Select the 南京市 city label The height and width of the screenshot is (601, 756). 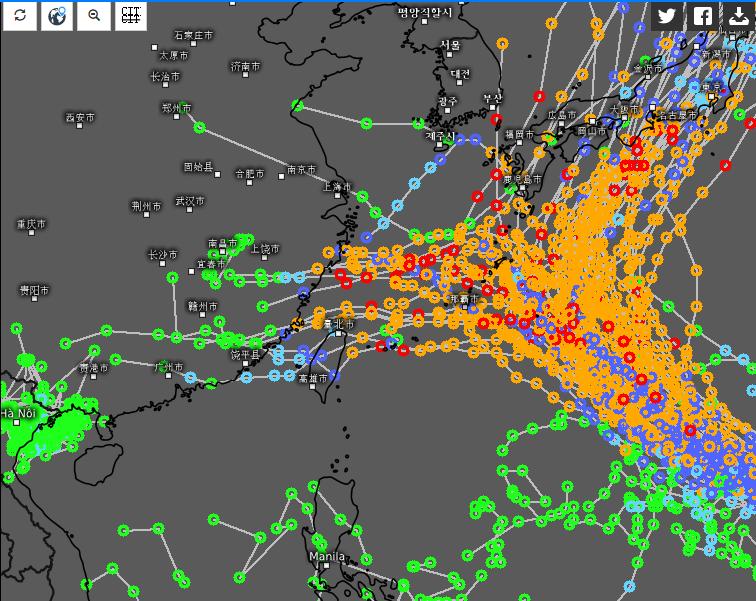[x=301, y=170]
